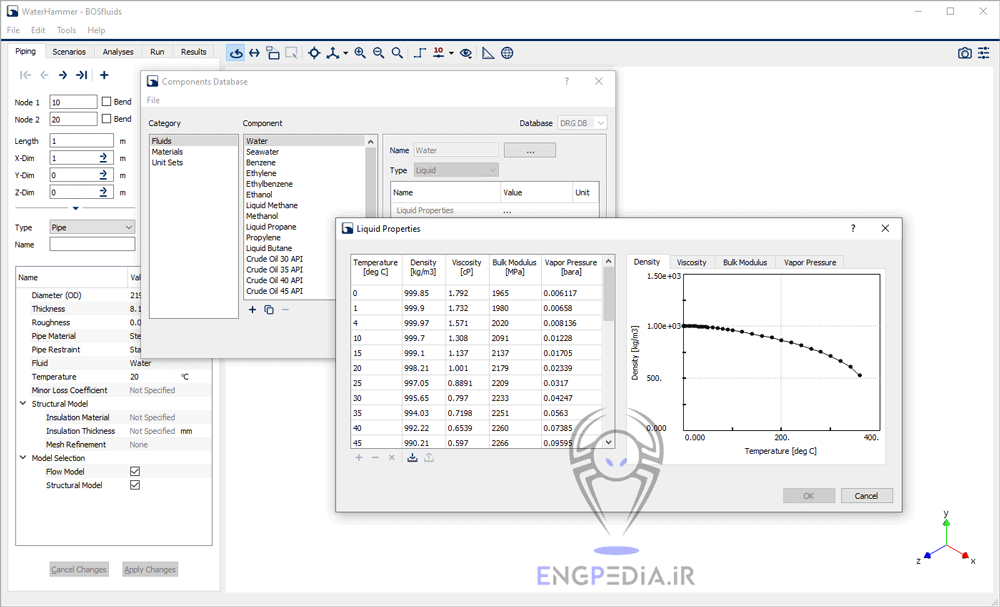1000x607 pixels.
Task: Open the Viscosity chart tab
Action: pos(691,262)
